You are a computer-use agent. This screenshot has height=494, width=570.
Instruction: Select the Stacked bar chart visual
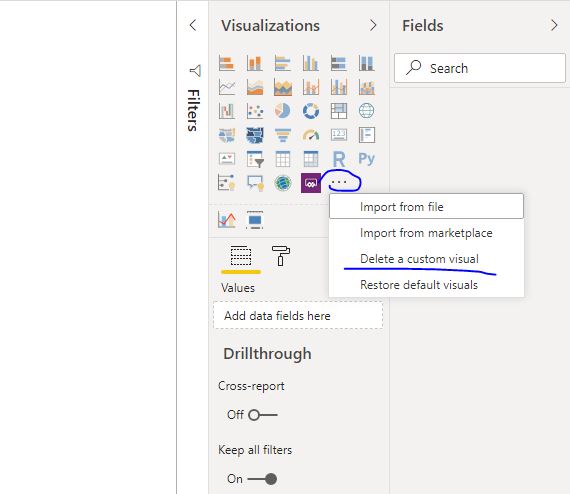tap(227, 63)
